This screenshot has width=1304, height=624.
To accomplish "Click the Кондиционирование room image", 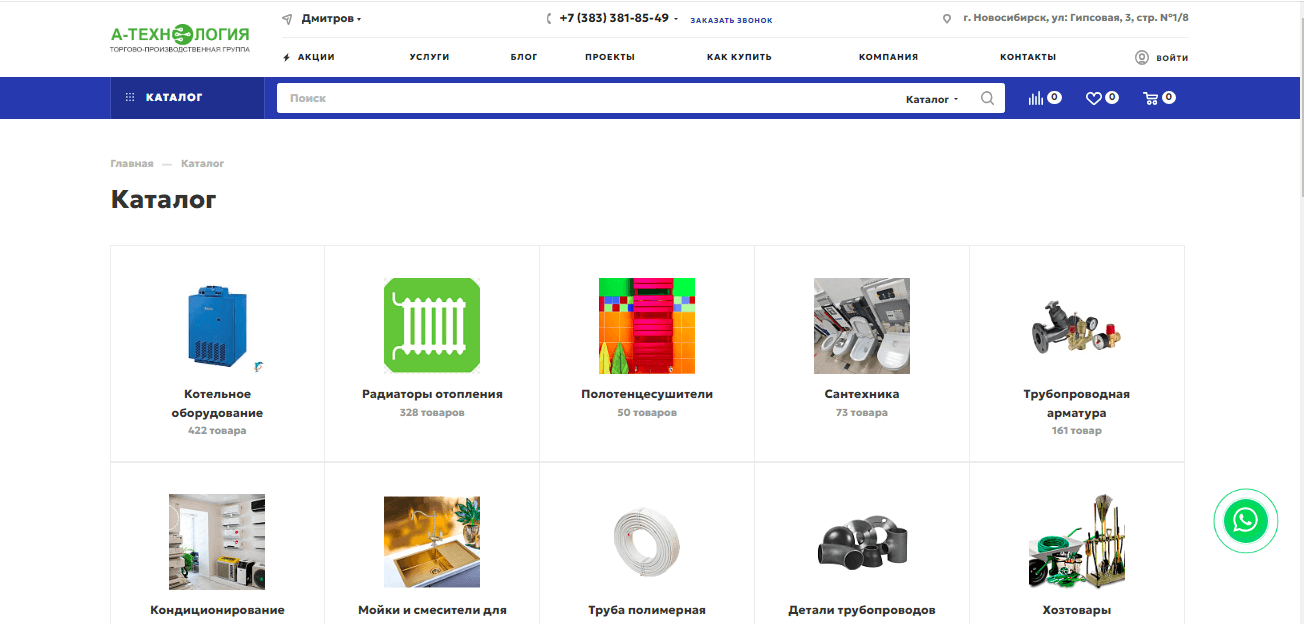I will click(217, 541).
